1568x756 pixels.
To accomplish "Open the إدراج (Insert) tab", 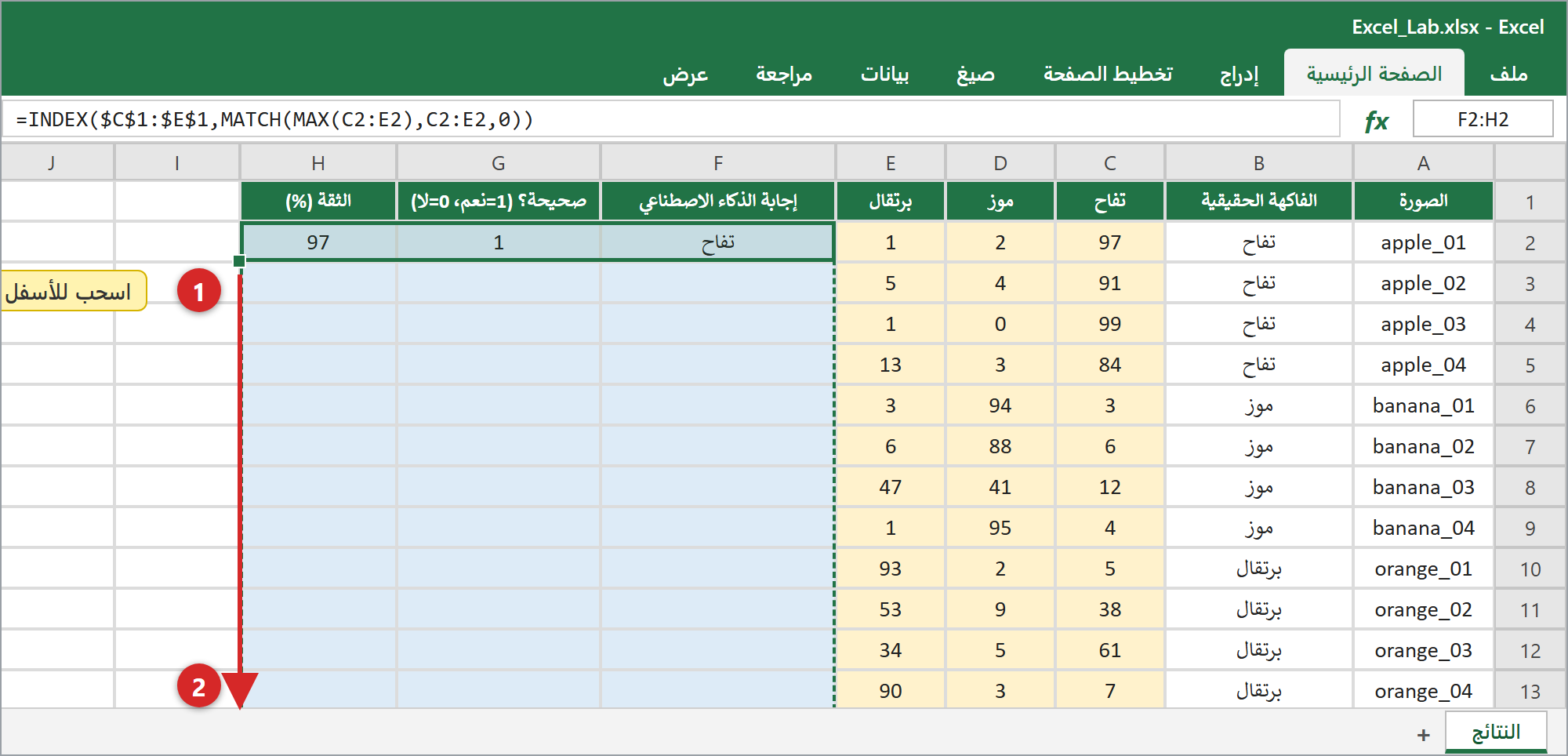I will tap(1240, 74).
